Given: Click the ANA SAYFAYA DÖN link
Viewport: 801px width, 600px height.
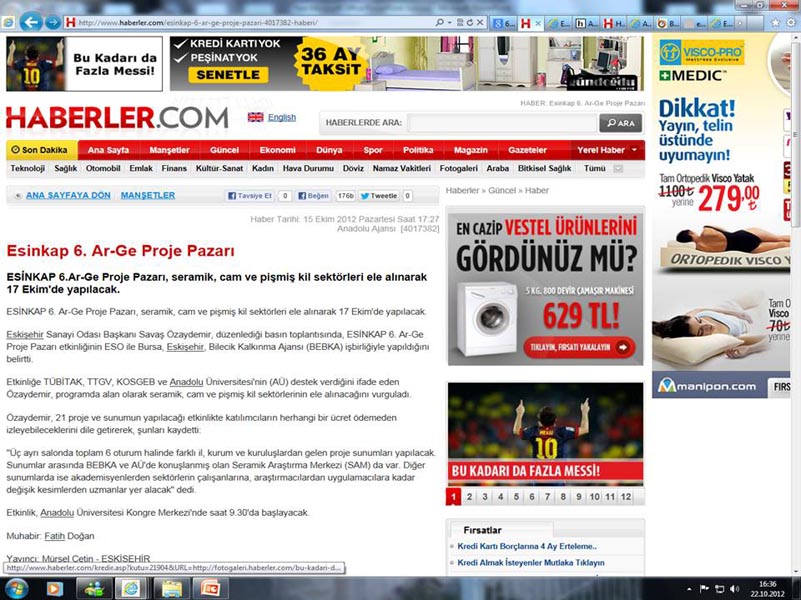Looking at the screenshot, I should tap(68, 196).
